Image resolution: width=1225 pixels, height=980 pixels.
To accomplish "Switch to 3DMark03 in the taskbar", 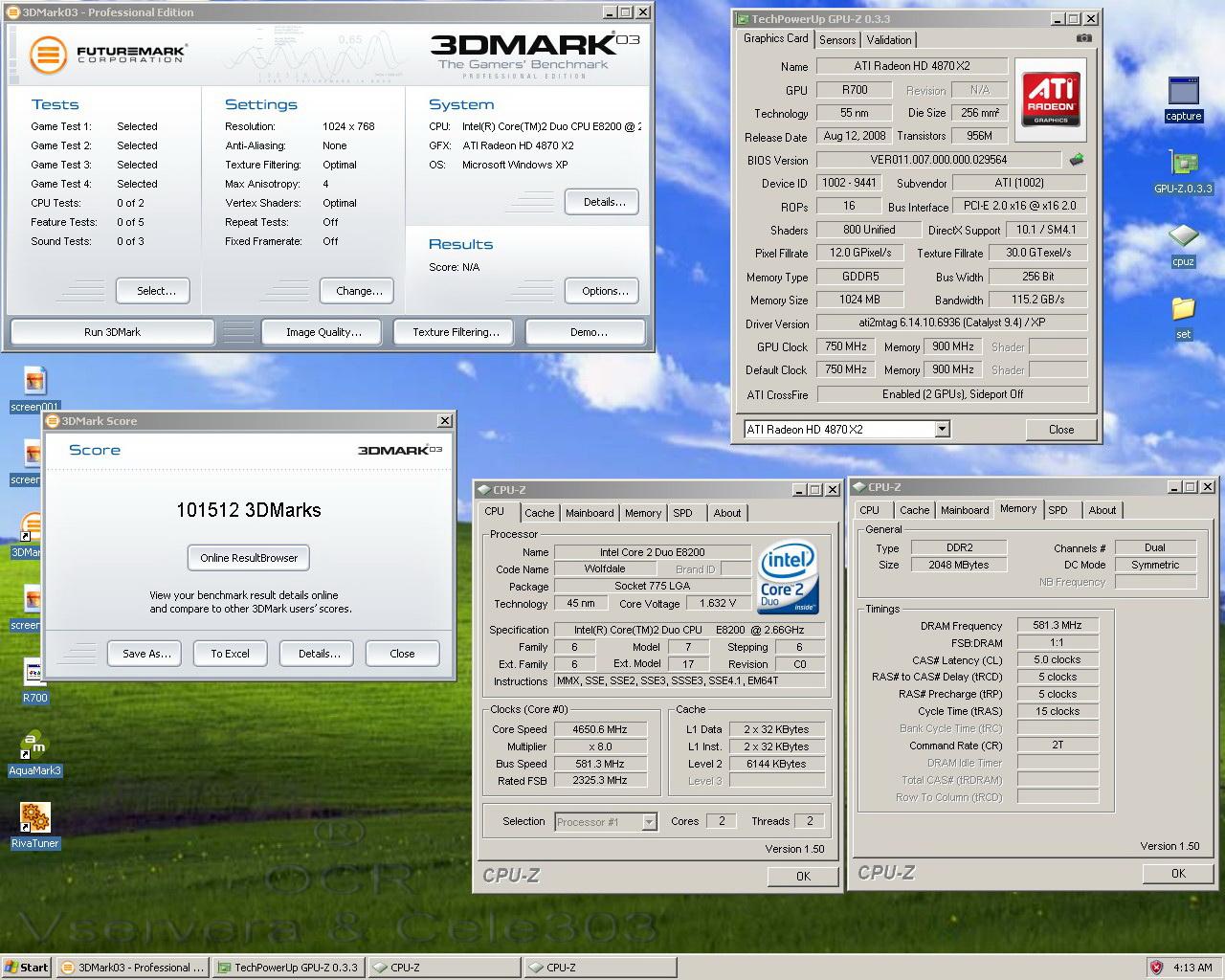I will click(132, 968).
